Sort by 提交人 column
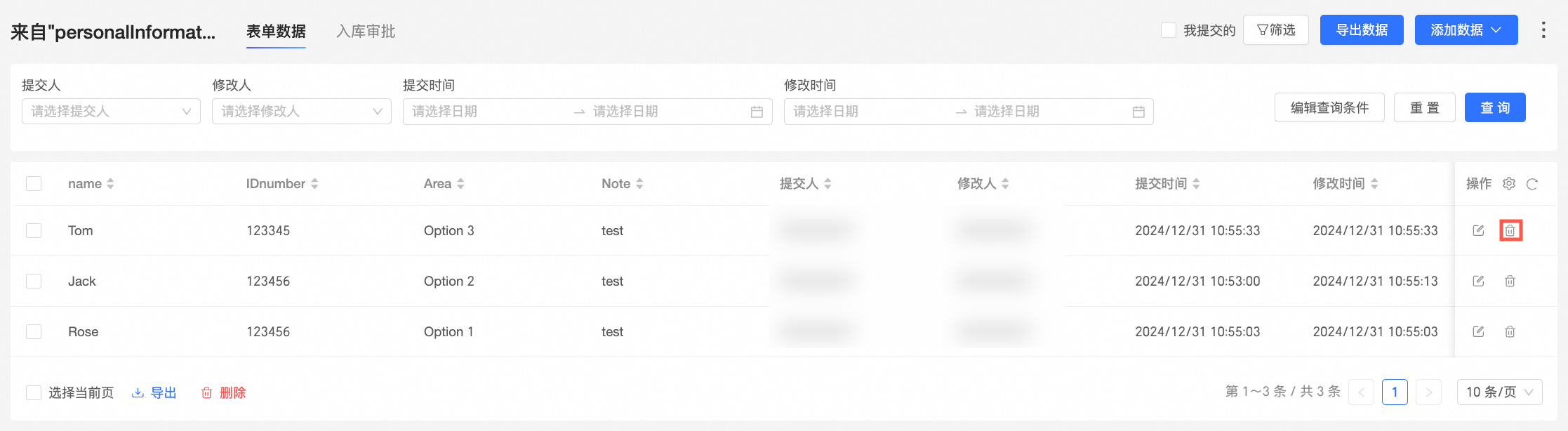This screenshot has height=431, width=1568. point(828,183)
